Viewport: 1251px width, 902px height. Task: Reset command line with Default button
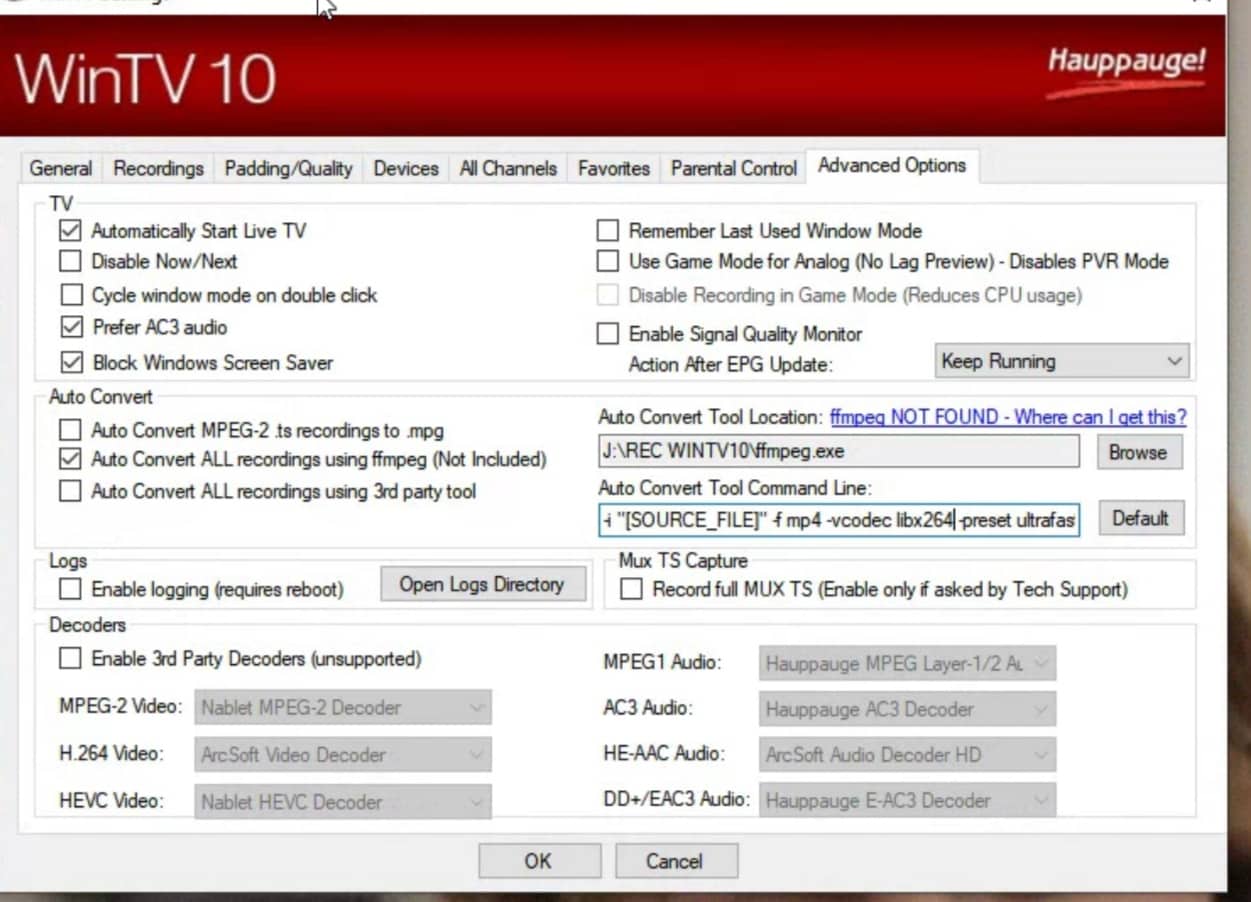pyautogui.click(x=1140, y=518)
